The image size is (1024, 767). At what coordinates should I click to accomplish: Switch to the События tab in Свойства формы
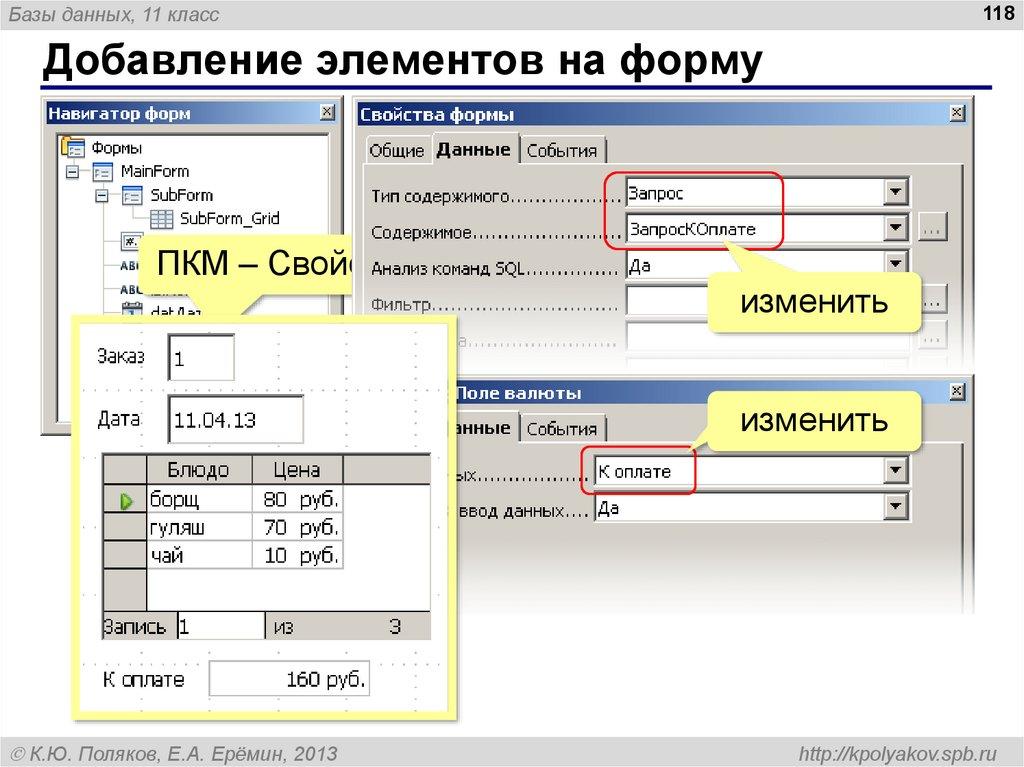click(x=565, y=150)
